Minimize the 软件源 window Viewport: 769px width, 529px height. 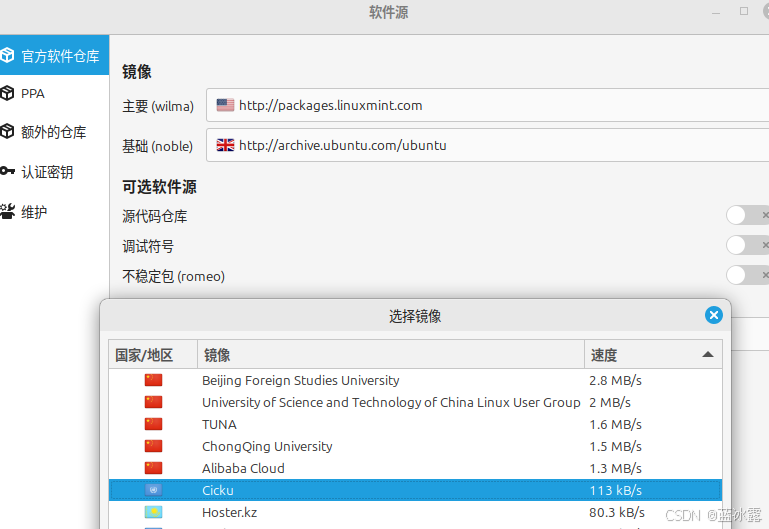pos(716,12)
